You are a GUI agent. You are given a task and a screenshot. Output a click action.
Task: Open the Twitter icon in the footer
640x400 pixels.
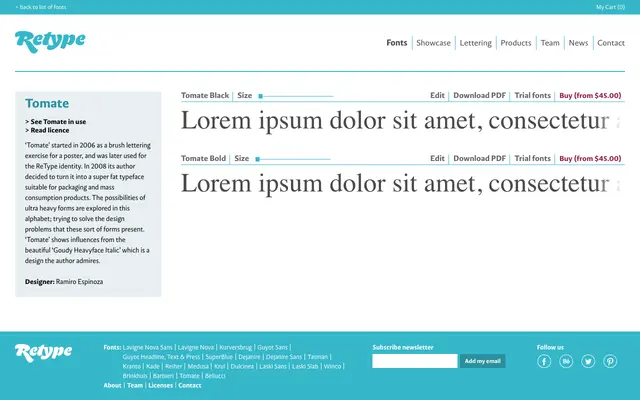588,361
